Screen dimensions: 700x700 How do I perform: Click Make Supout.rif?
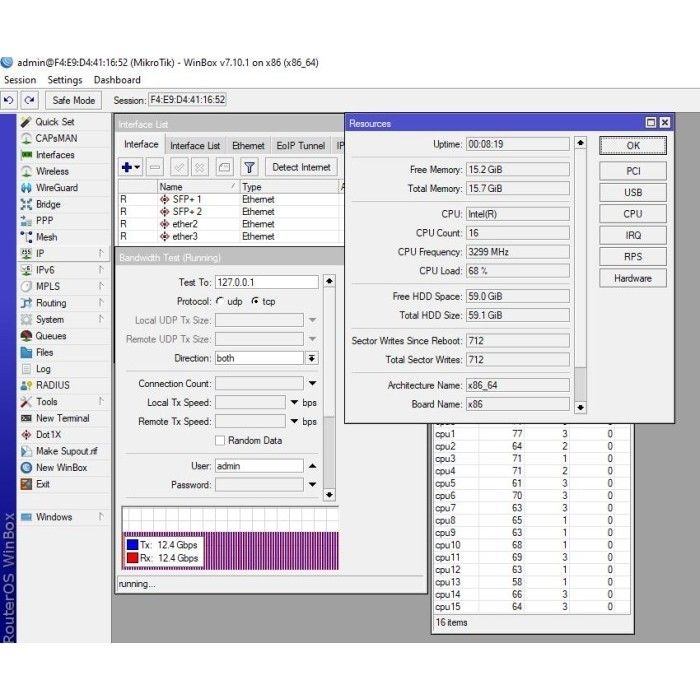point(66,451)
